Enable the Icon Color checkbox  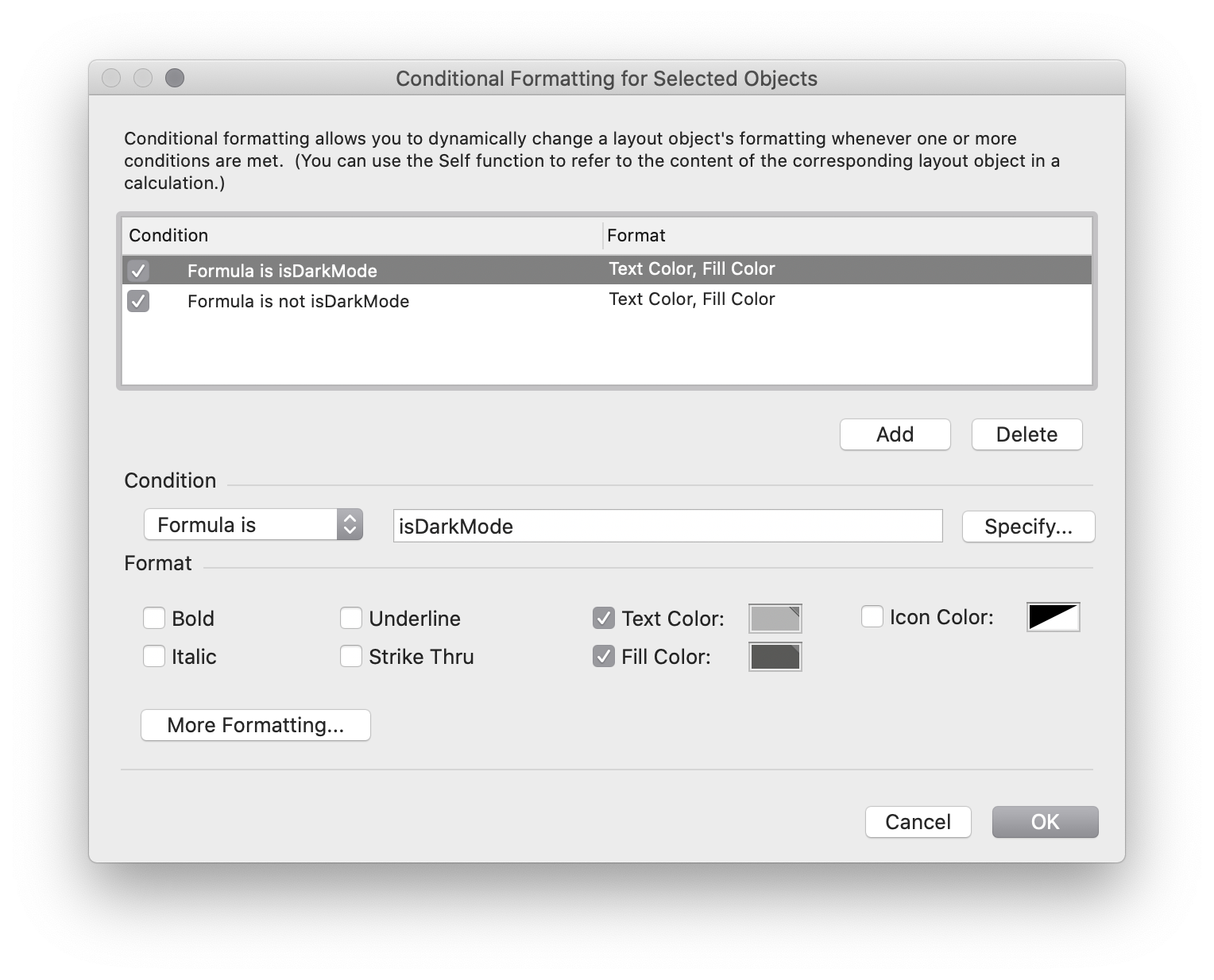point(872,615)
